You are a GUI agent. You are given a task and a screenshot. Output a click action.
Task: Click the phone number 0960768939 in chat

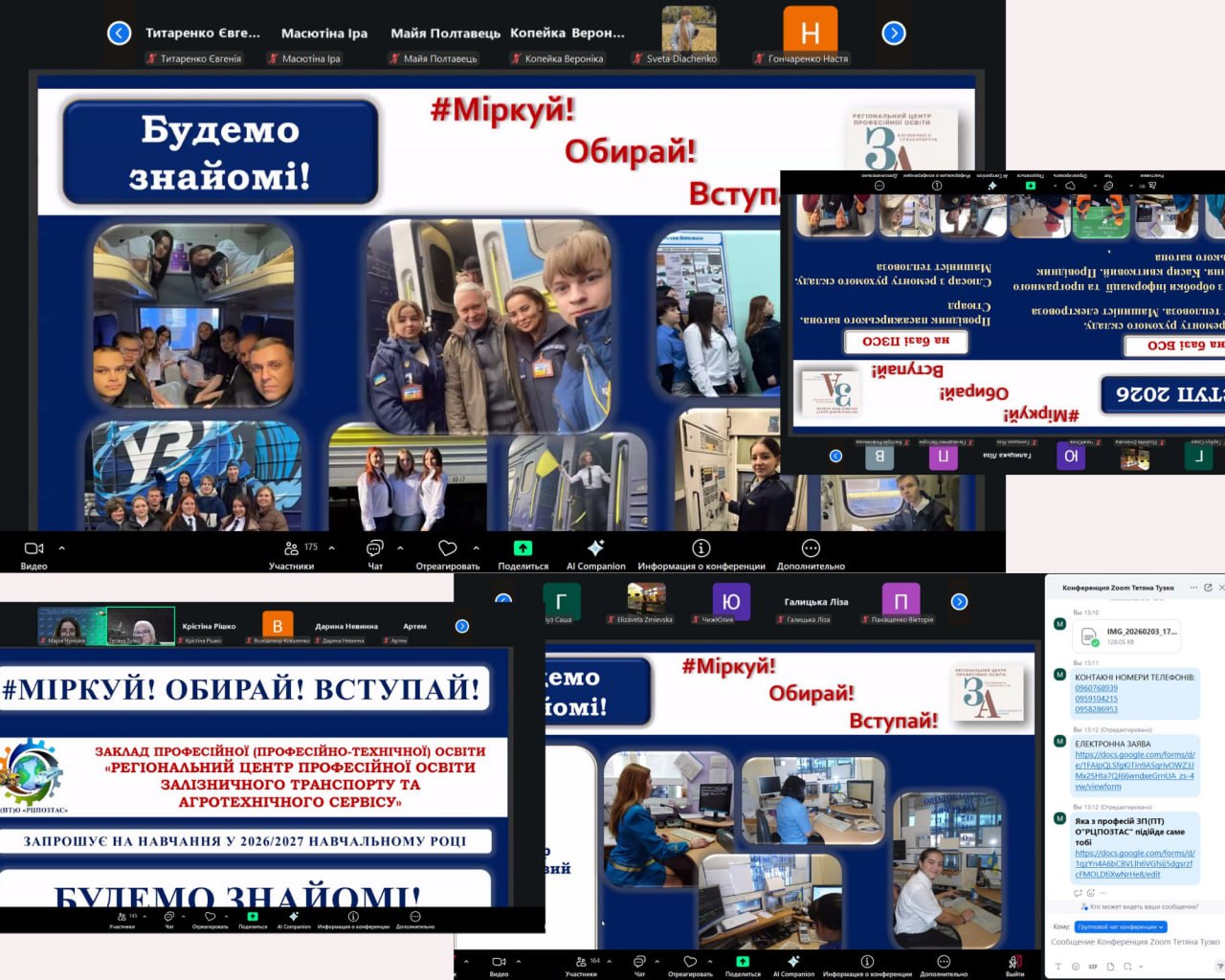[x=1096, y=688]
